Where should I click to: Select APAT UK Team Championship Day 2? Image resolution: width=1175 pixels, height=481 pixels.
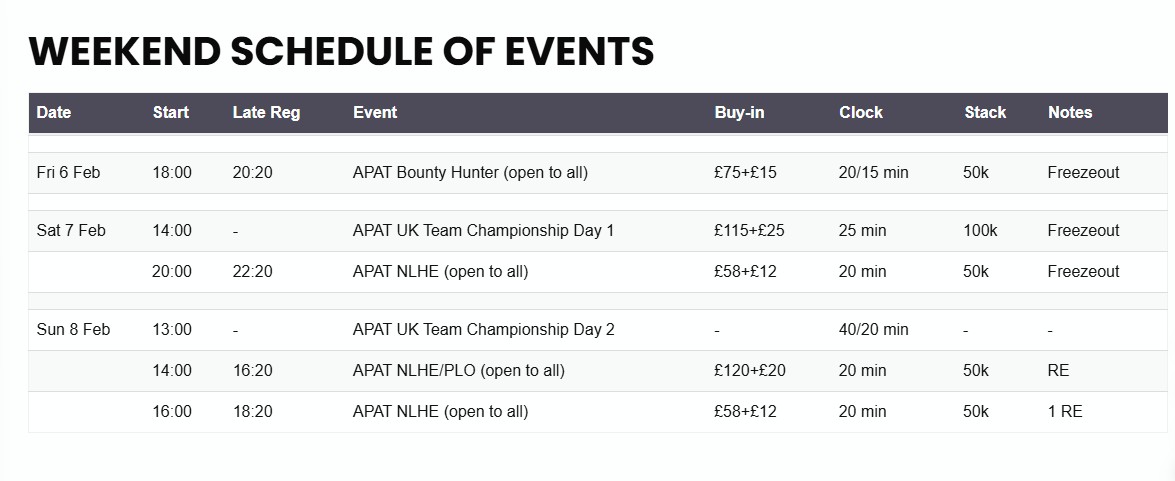[x=483, y=330]
